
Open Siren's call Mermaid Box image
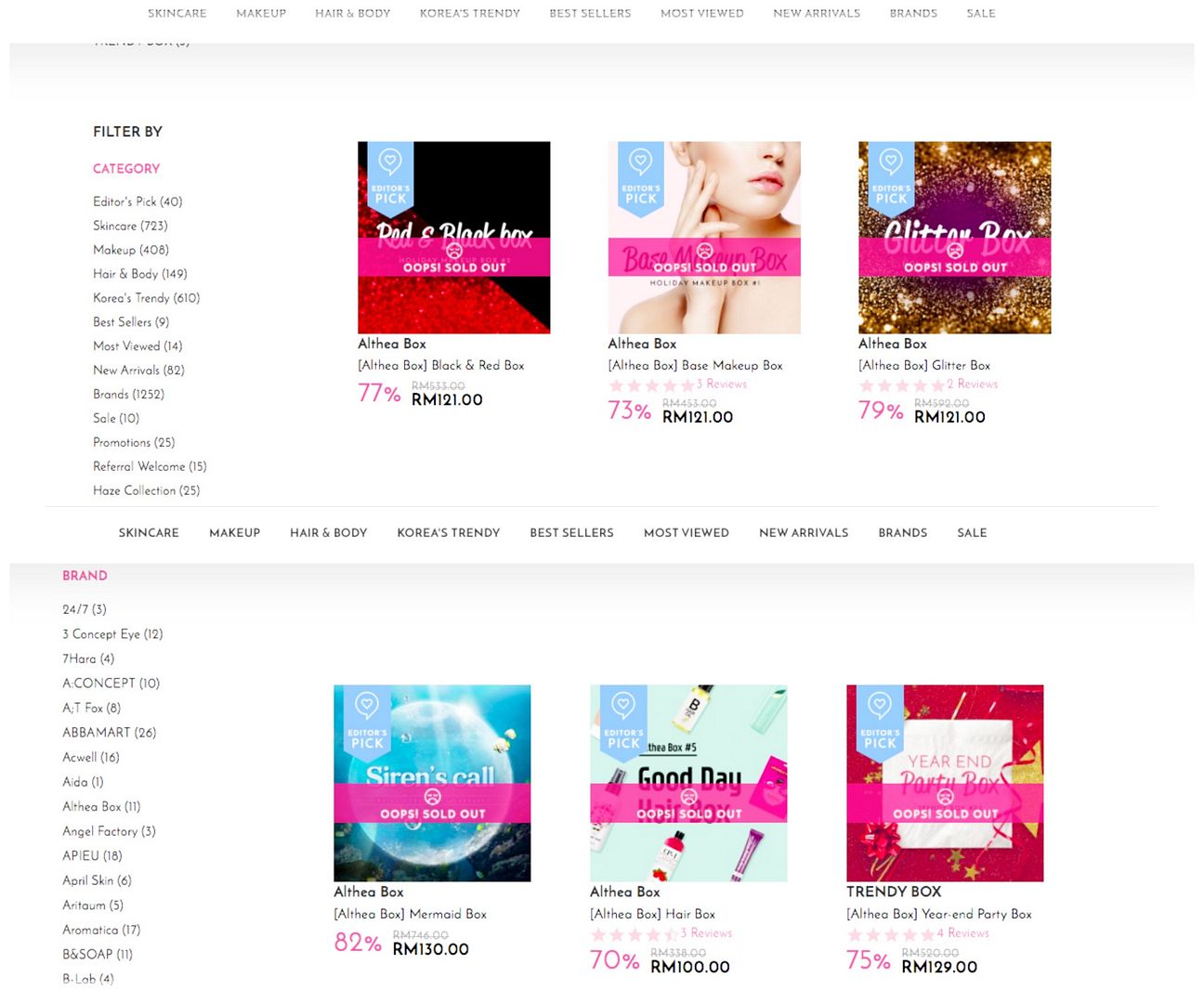tap(432, 784)
